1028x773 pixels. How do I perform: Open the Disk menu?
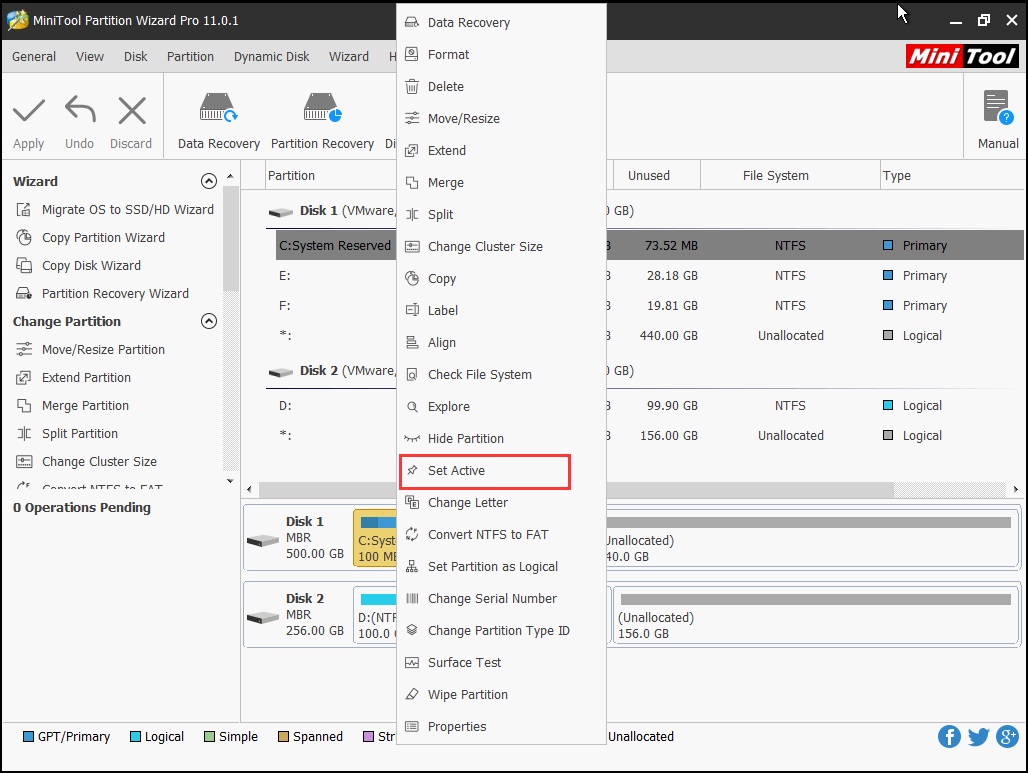(x=136, y=56)
